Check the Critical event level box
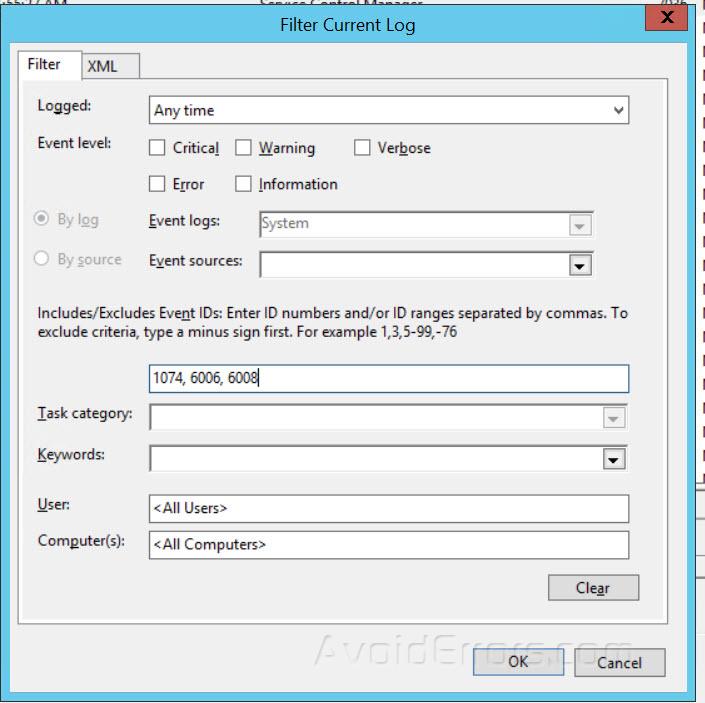705x703 pixels. click(156, 147)
